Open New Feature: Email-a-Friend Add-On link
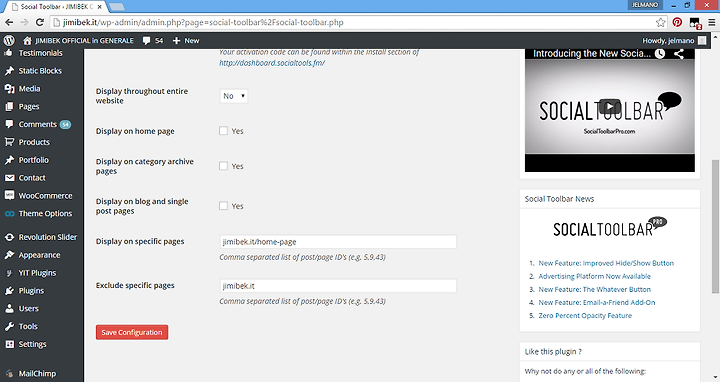The image size is (720, 382). (x=596, y=302)
